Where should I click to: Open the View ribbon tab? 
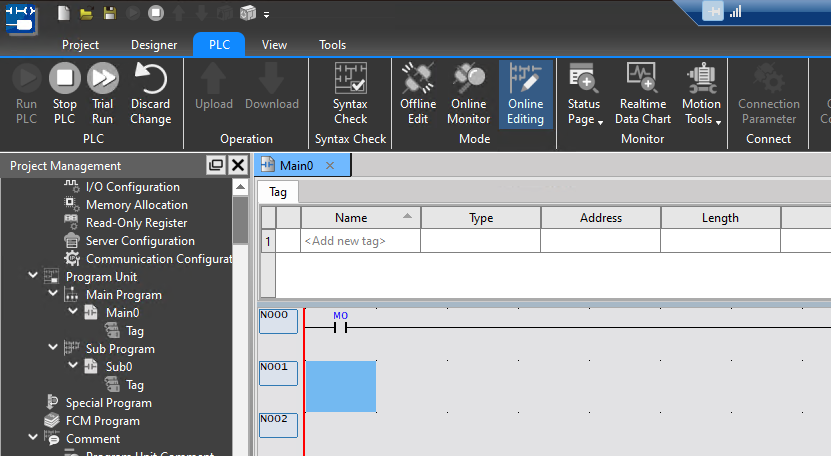(274, 45)
